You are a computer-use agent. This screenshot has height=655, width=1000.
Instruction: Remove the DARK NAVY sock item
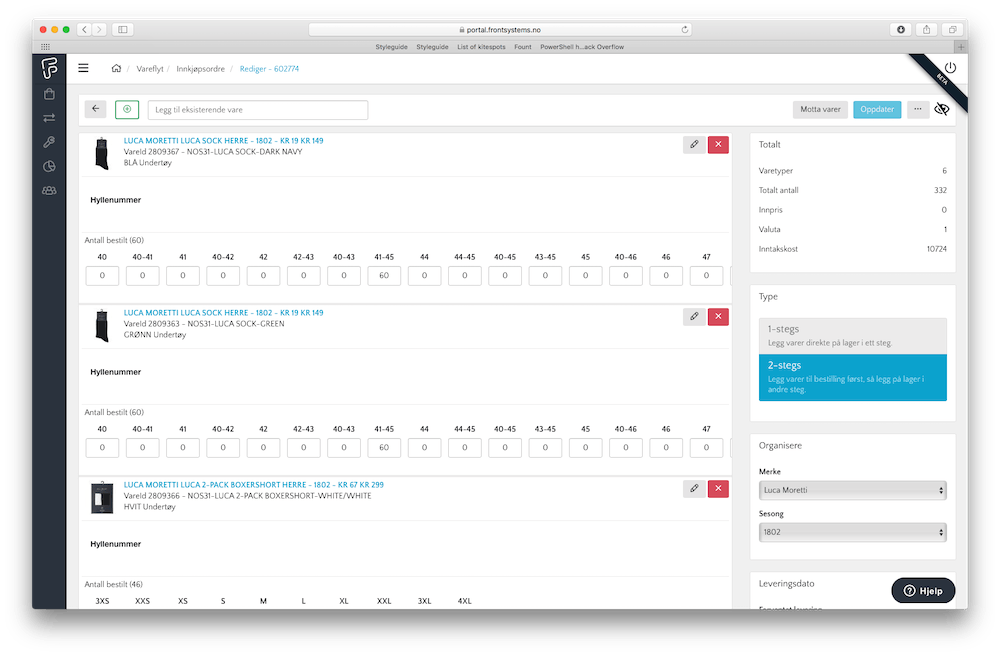point(718,145)
